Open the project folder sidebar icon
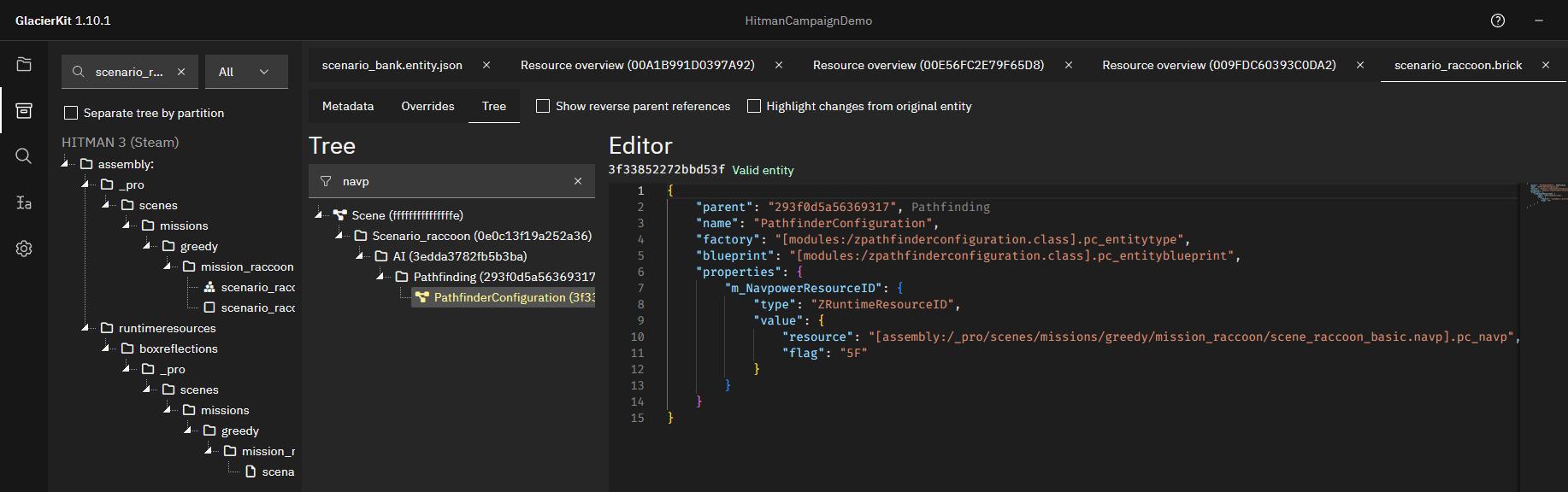The height and width of the screenshot is (492, 1568). coord(24,64)
